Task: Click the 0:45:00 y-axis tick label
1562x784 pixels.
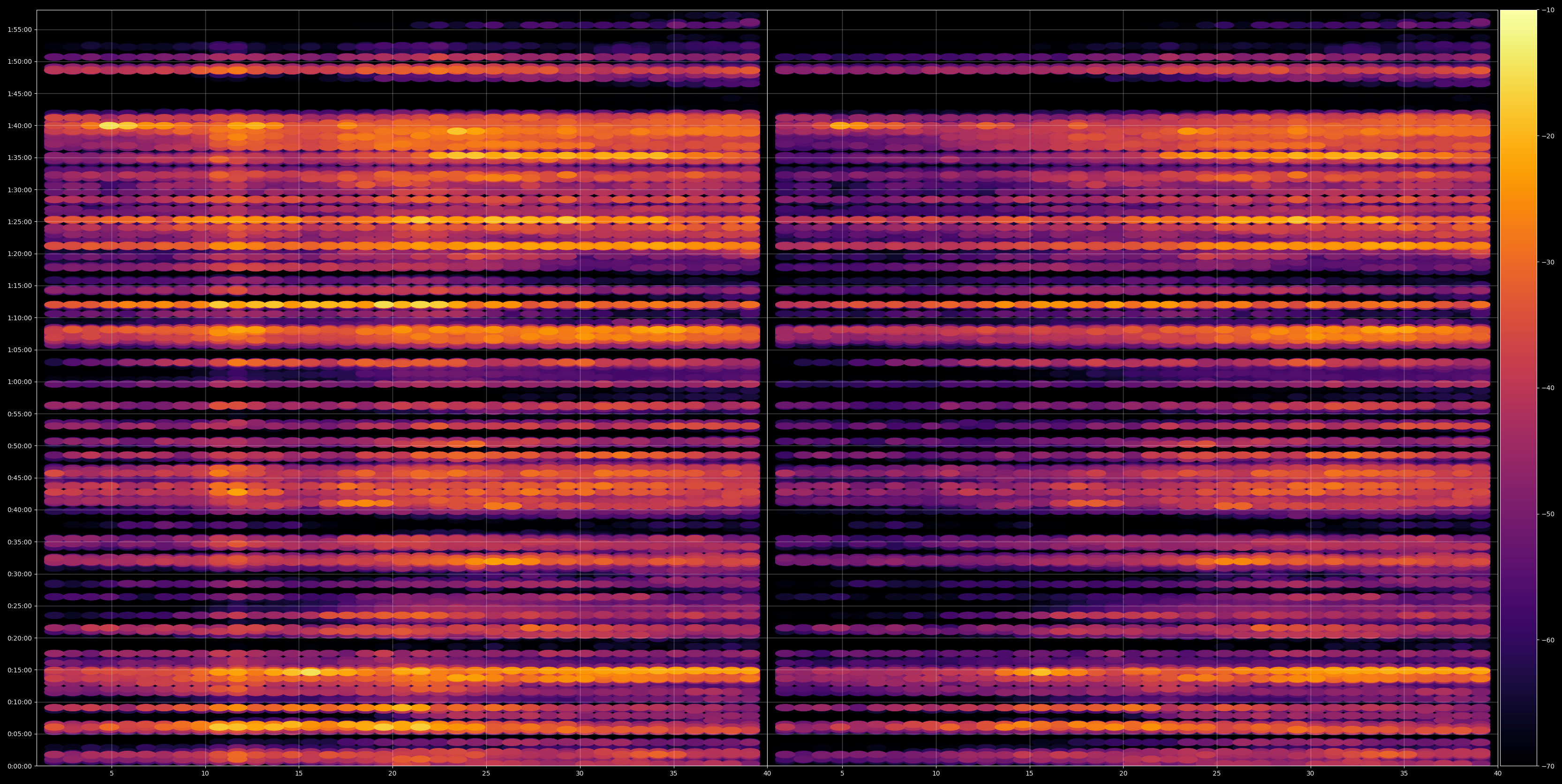Action: [19, 478]
